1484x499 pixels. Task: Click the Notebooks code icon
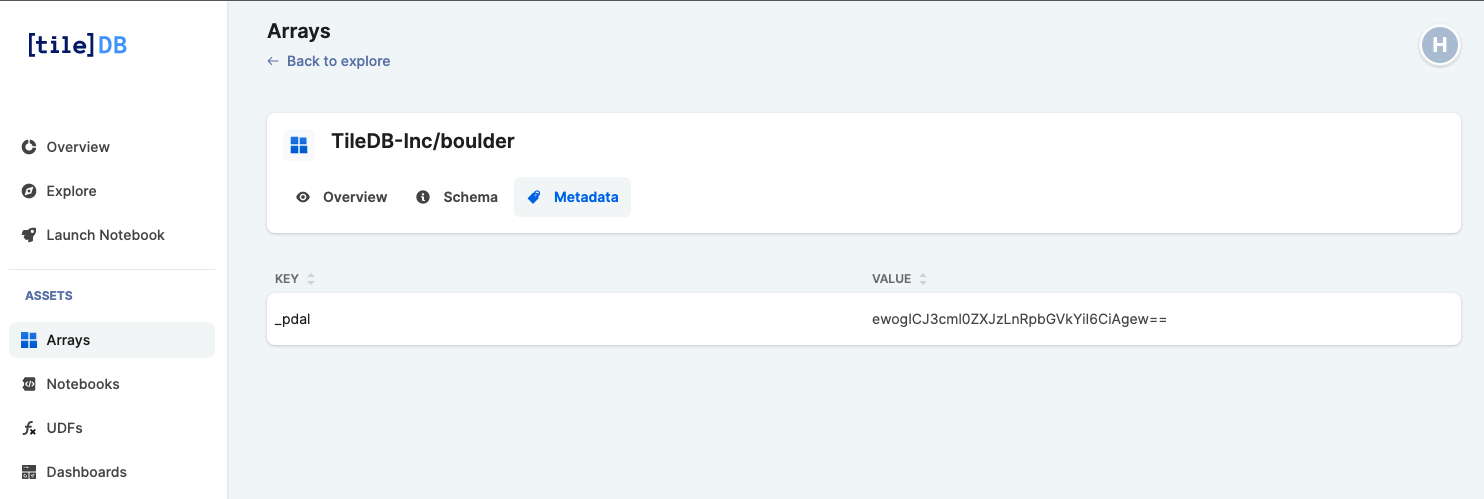[x=29, y=384]
